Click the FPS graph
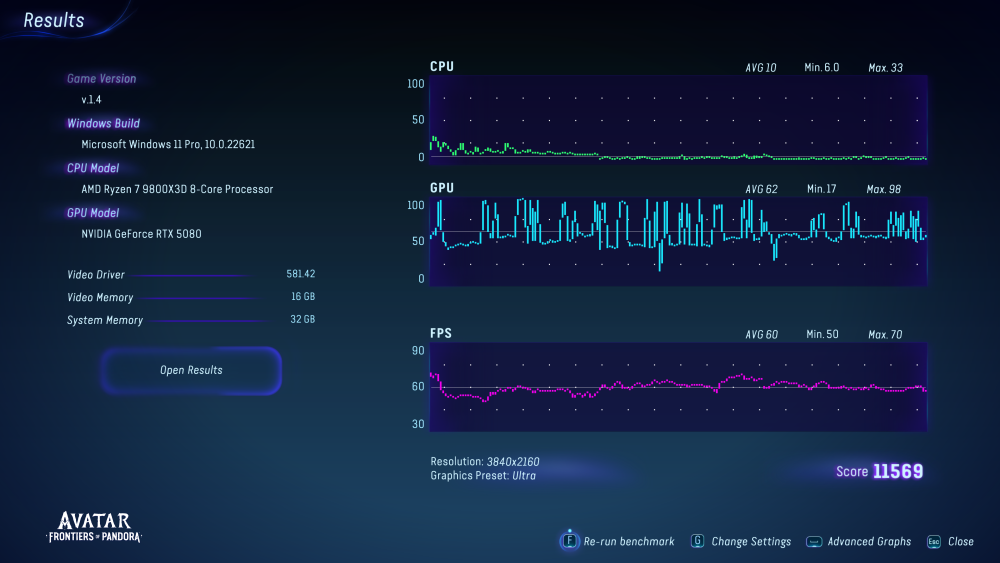Image resolution: width=1000 pixels, height=563 pixels. tap(678, 388)
